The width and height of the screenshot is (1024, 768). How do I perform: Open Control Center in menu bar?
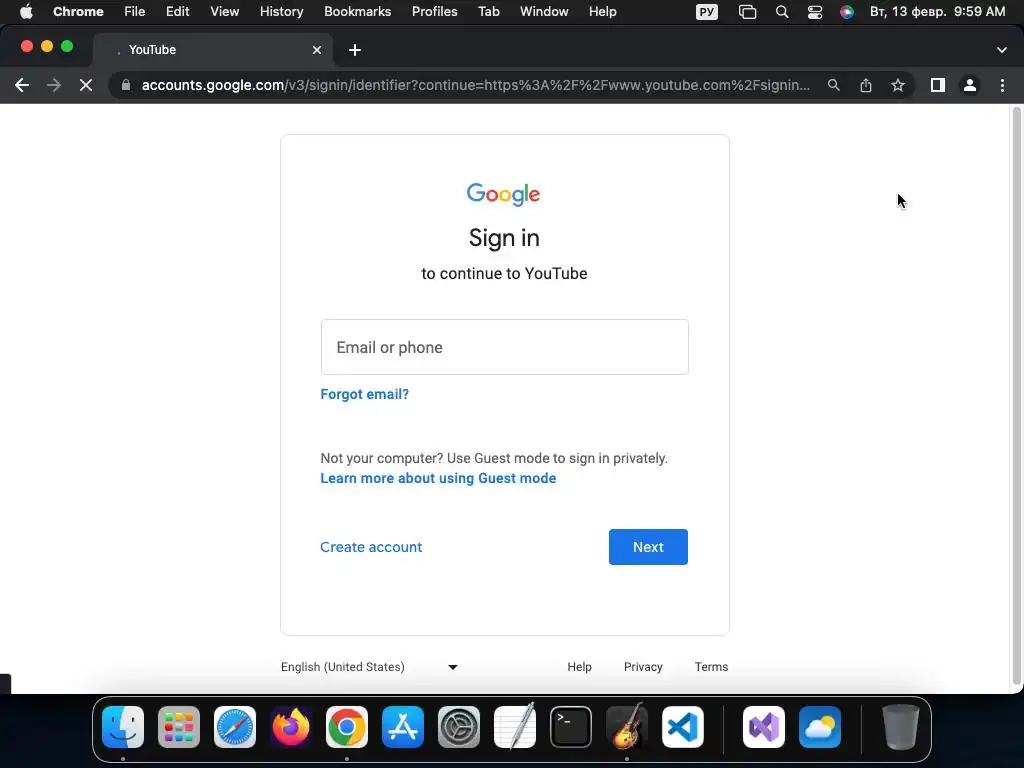pyautogui.click(x=814, y=11)
